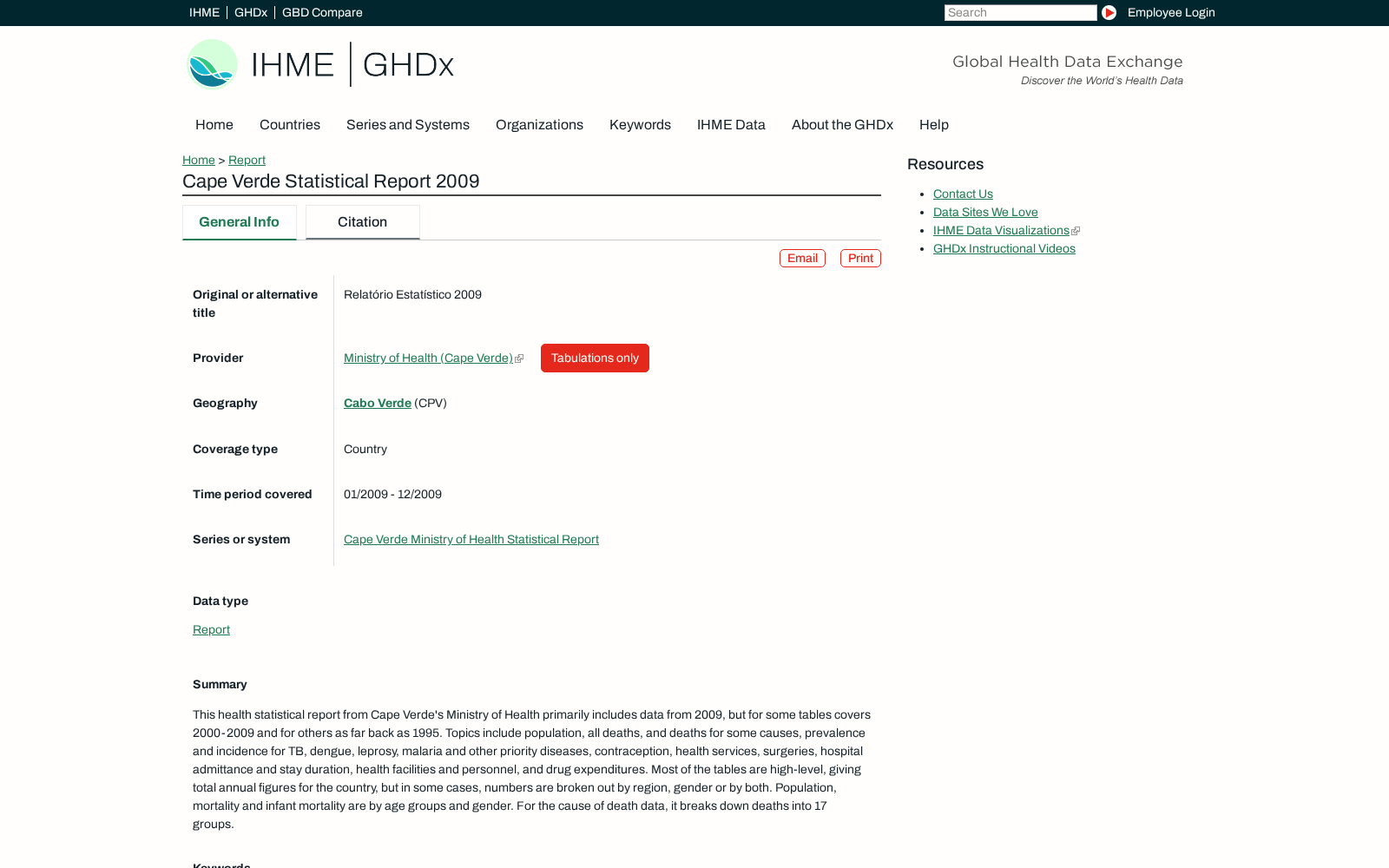Open the Report data type link
Viewport: 1389px width, 868px height.
(211, 629)
